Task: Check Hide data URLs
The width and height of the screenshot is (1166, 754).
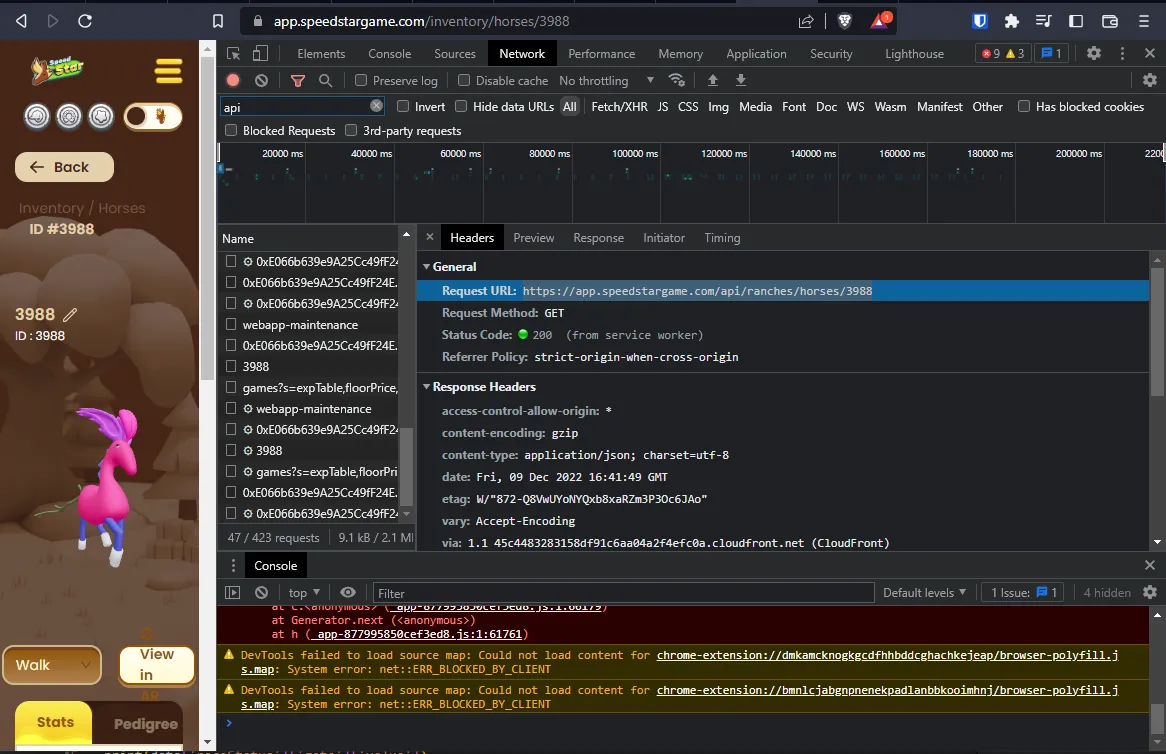Action: pos(461,106)
